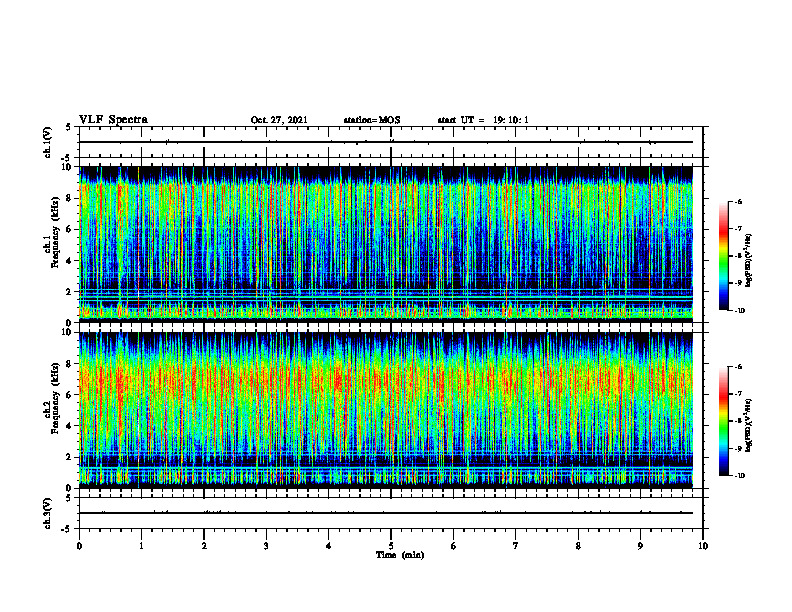
Task: Select the date text "Oct. 27, 2021"
Action: coord(279,120)
